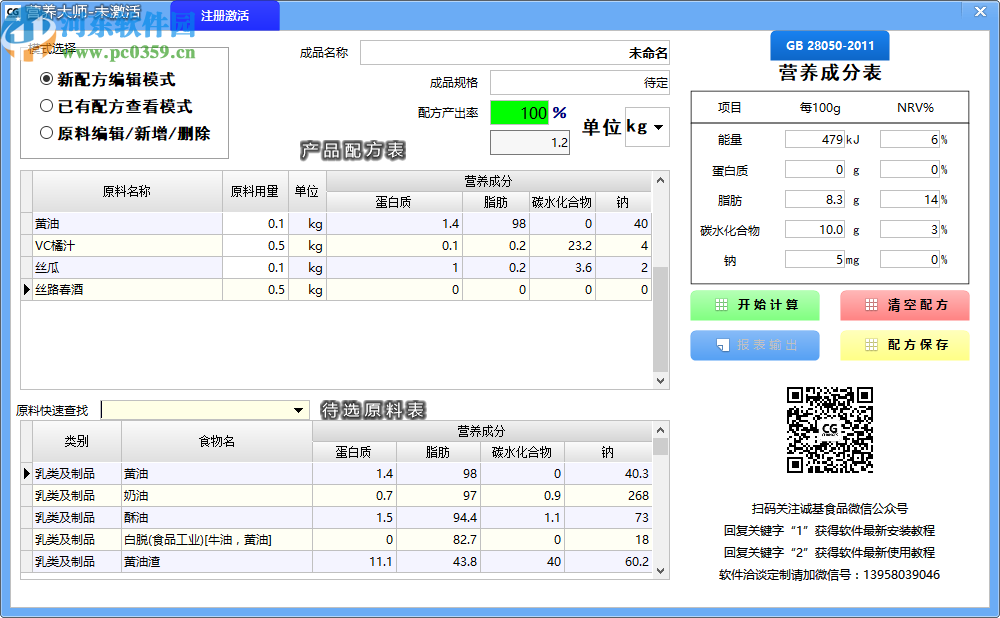Expand the 原料快速查找 combo box
The height and width of the screenshot is (618, 1000).
pyautogui.click(x=298, y=410)
